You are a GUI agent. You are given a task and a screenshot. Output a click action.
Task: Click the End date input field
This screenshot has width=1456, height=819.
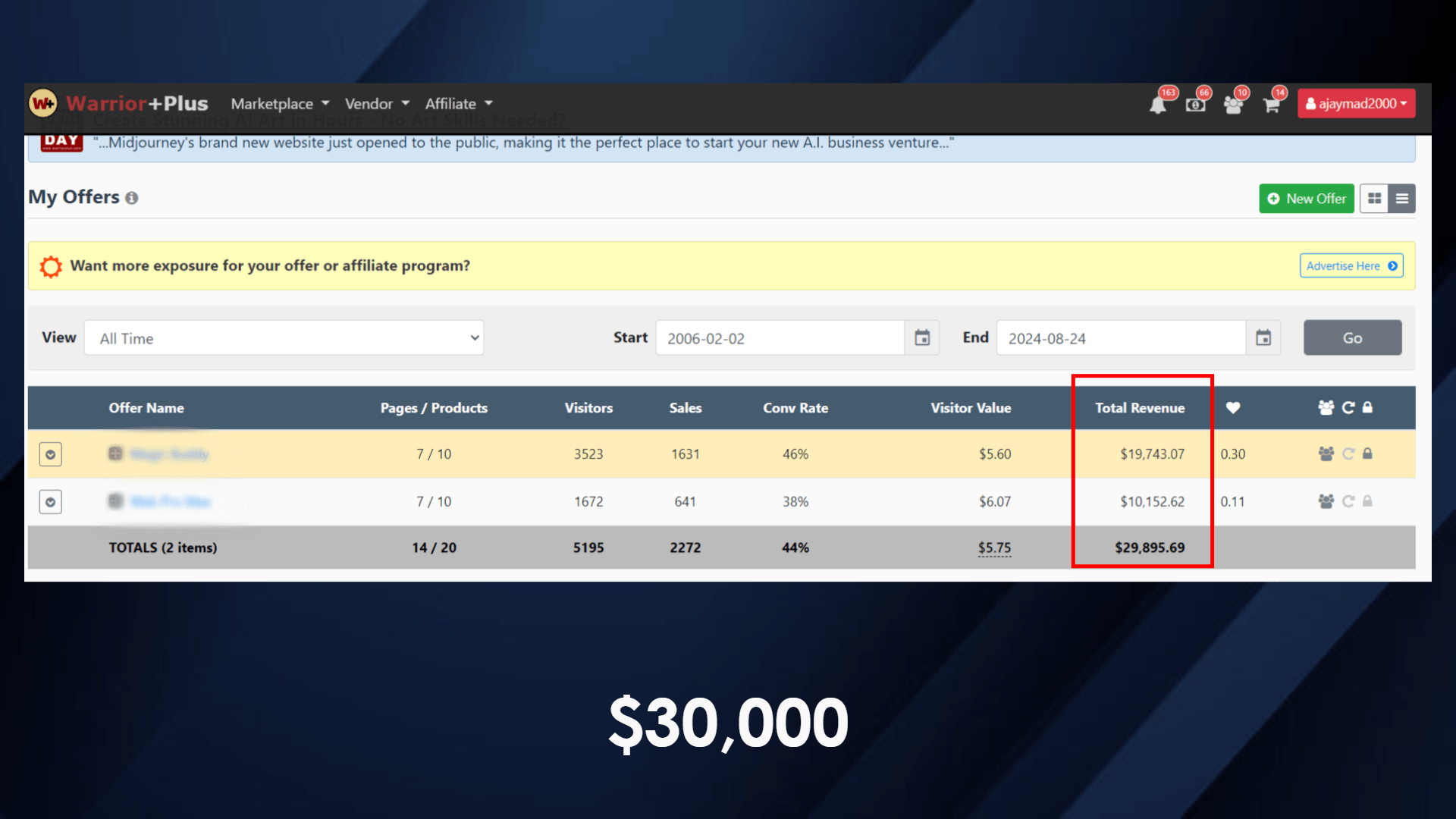pos(1121,337)
